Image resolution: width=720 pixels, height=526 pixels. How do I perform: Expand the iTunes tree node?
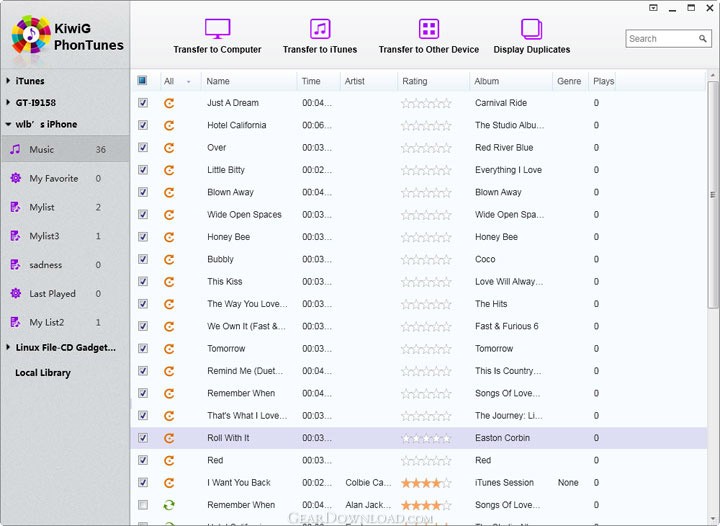8,81
